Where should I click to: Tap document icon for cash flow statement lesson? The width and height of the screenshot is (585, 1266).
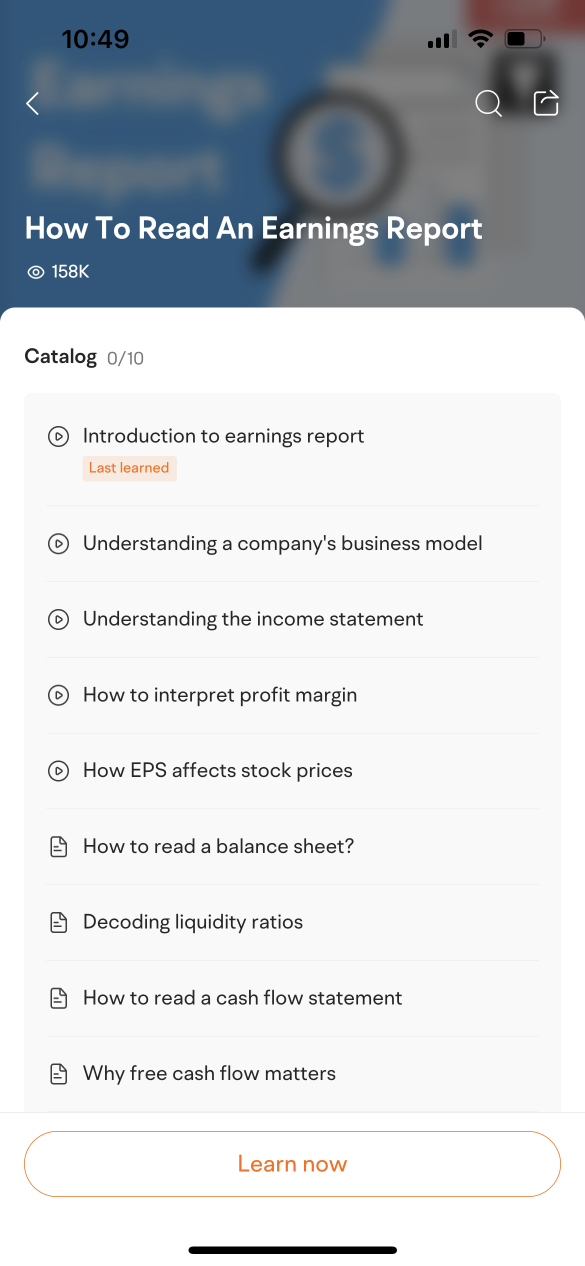tap(59, 998)
